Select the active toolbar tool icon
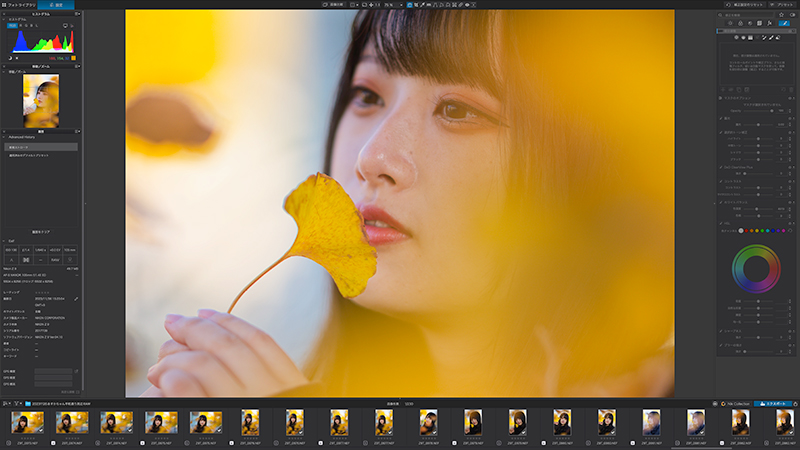Image resolution: width=800 pixels, height=450 pixels. (409, 5)
